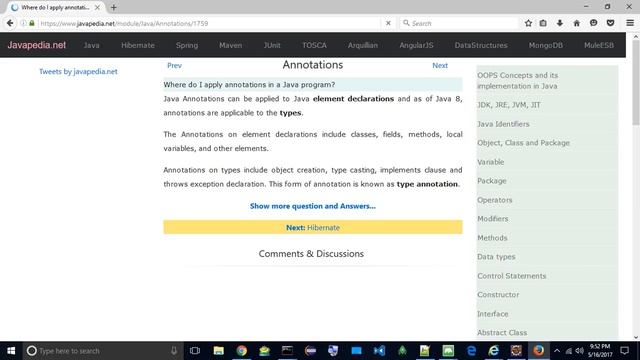
Task: Select the 'Where do I apply annotati...' tab
Action: (x=56, y=7)
